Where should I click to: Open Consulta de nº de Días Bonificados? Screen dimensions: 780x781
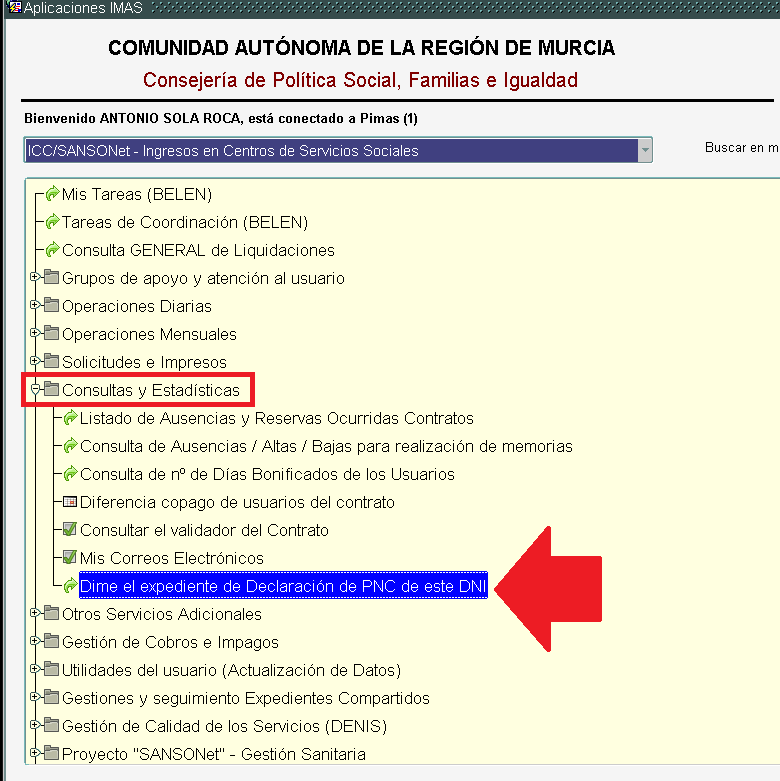pyautogui.click(x=267, y=474)
